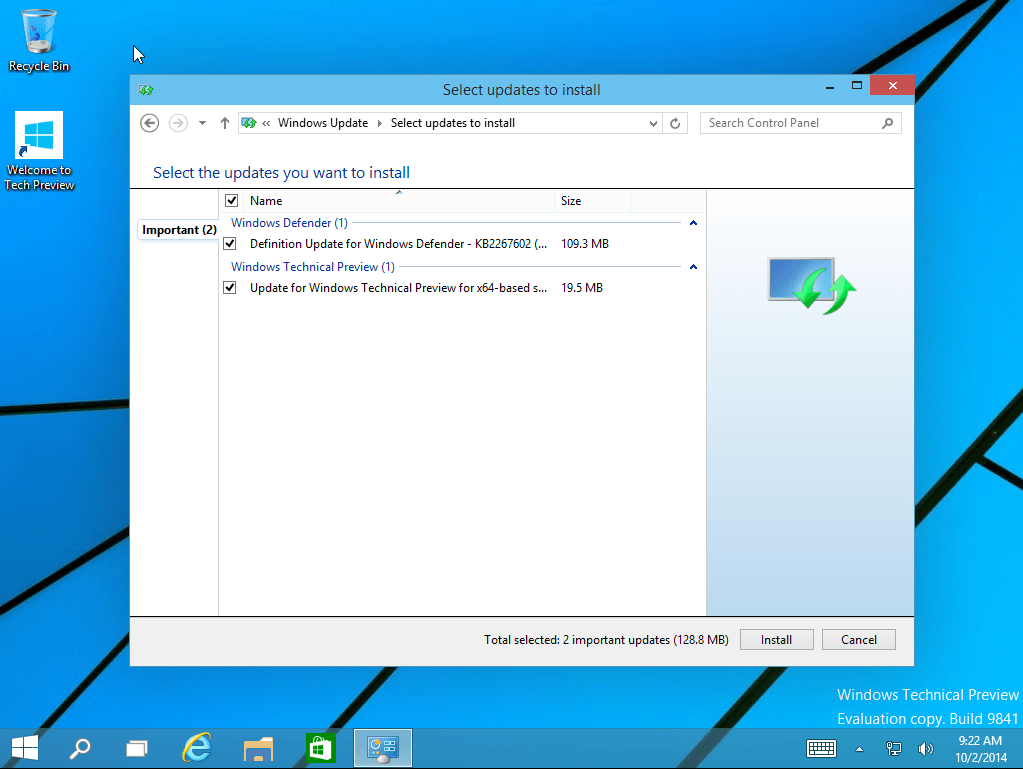1023x769 pixels.
Task: Open the recent locations dropdown arrow
Action: pyautogui.click(x=202, y=123)
